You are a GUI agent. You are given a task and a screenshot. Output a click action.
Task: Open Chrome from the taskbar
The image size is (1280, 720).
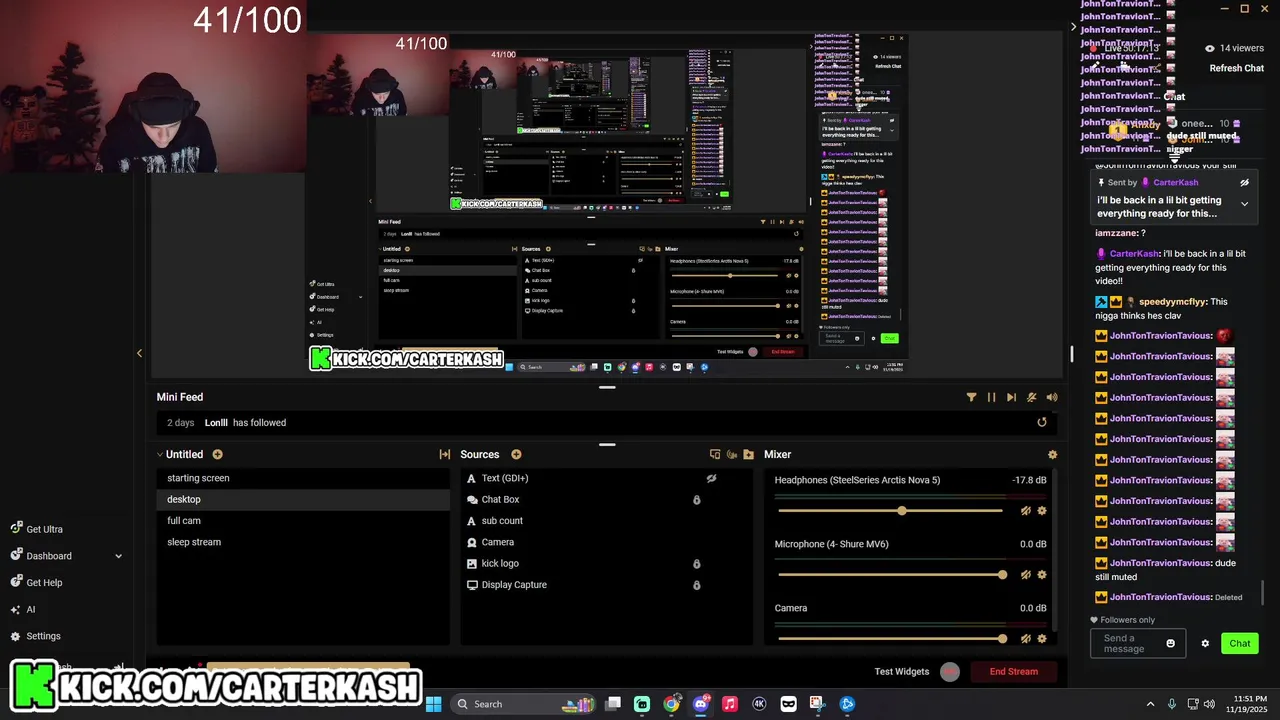(671, 704)
